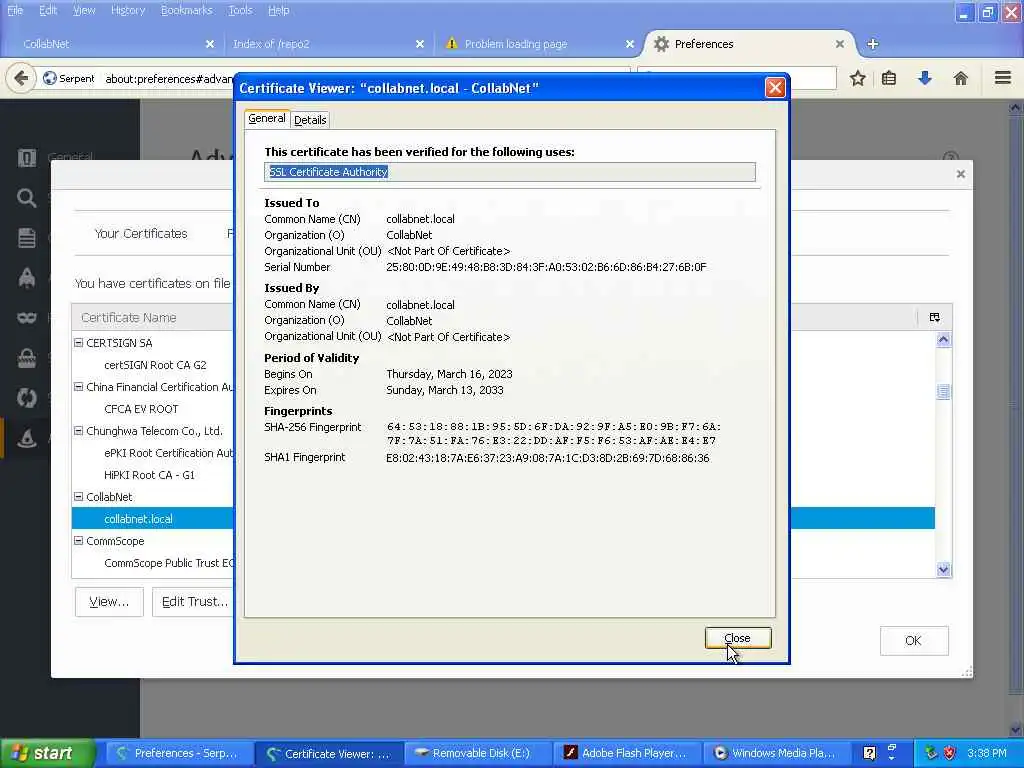Switch to the General tab in Certificate Viewer

click(x=266, y=119)
